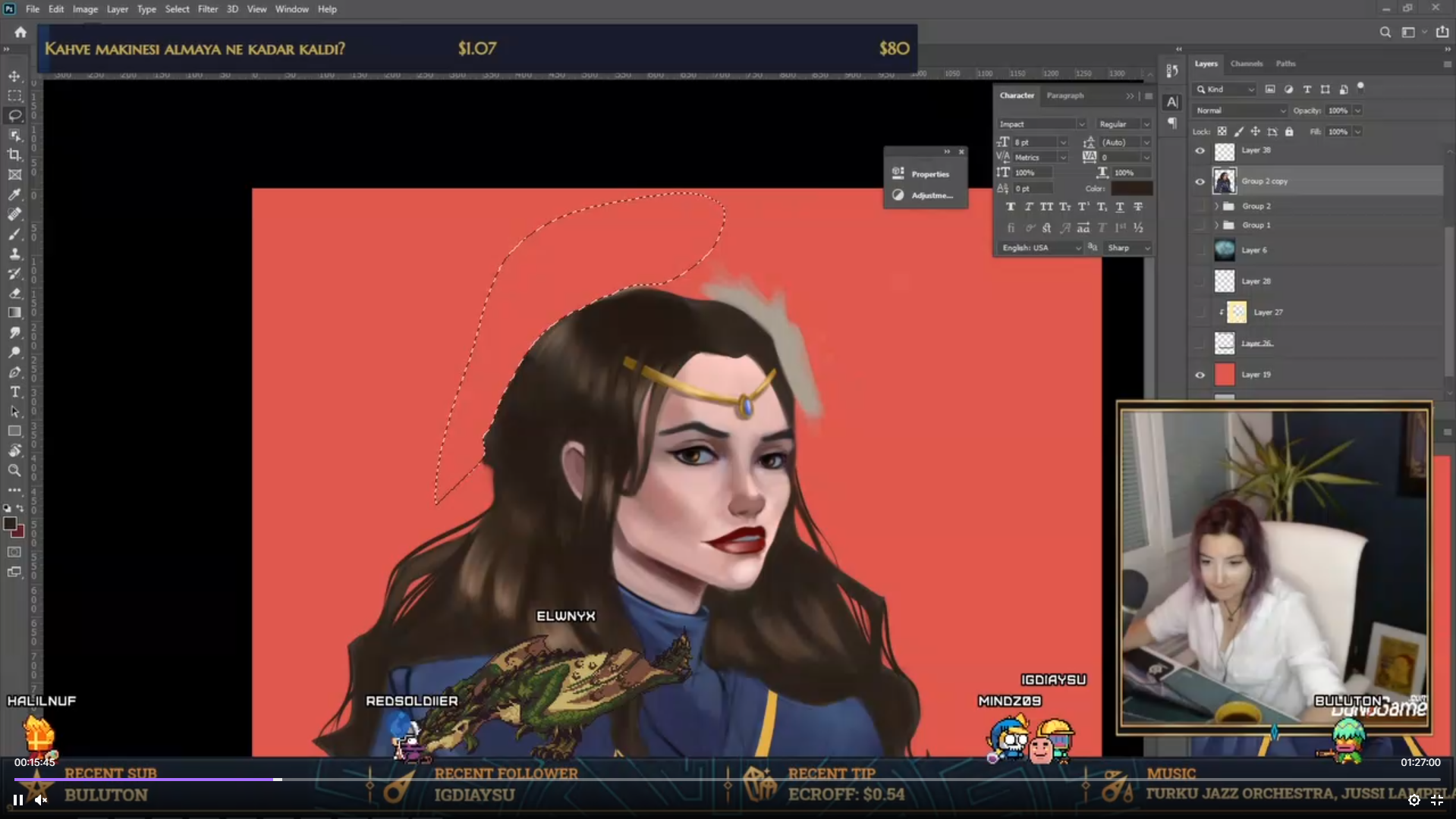Click the Home icon in Photoshop
1456x819 pixels.
pos(20,32)
